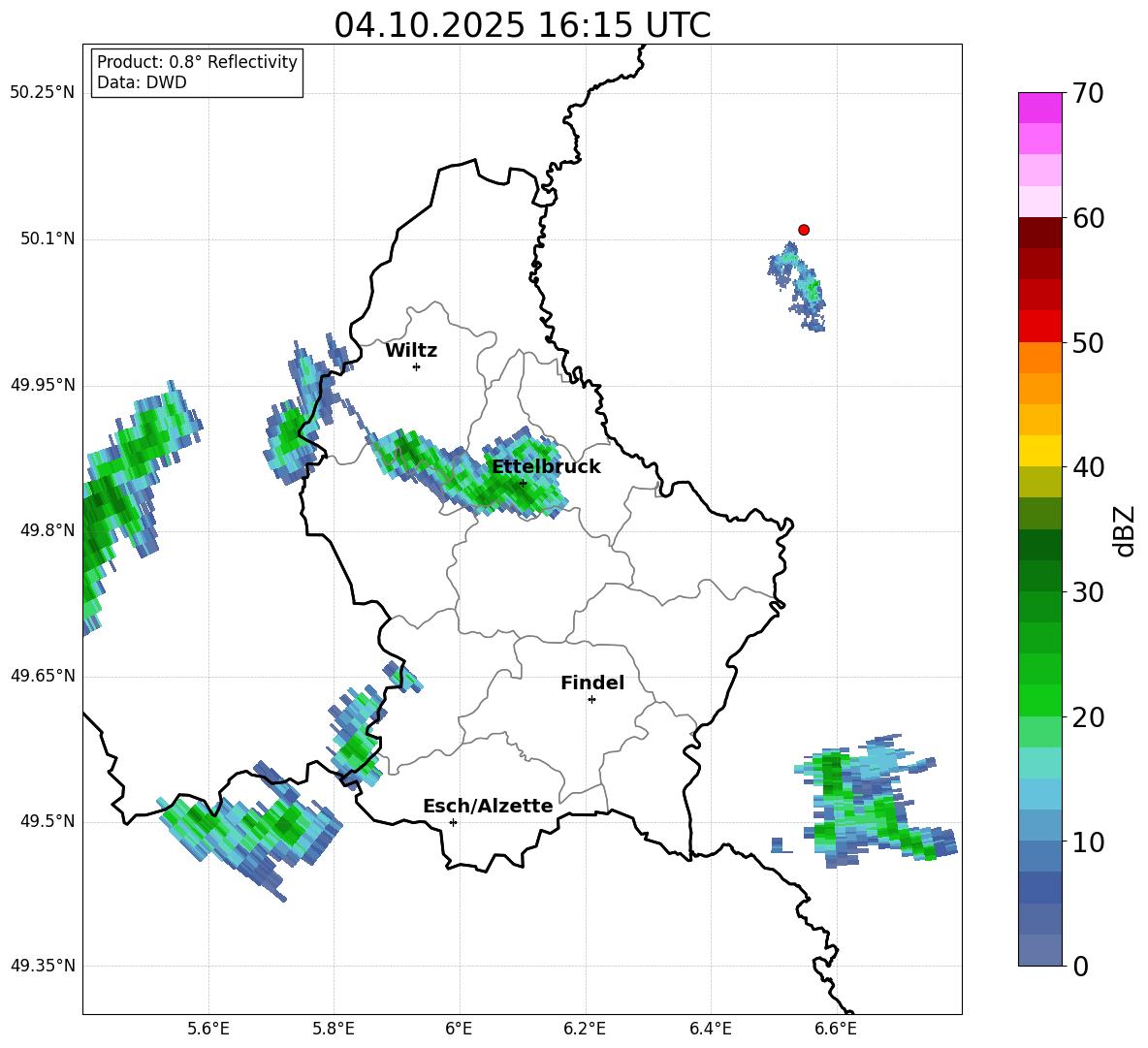1148x1048 pixels.
Task: Click the Esch/Alzette label
Action: (x=488, y=806)
